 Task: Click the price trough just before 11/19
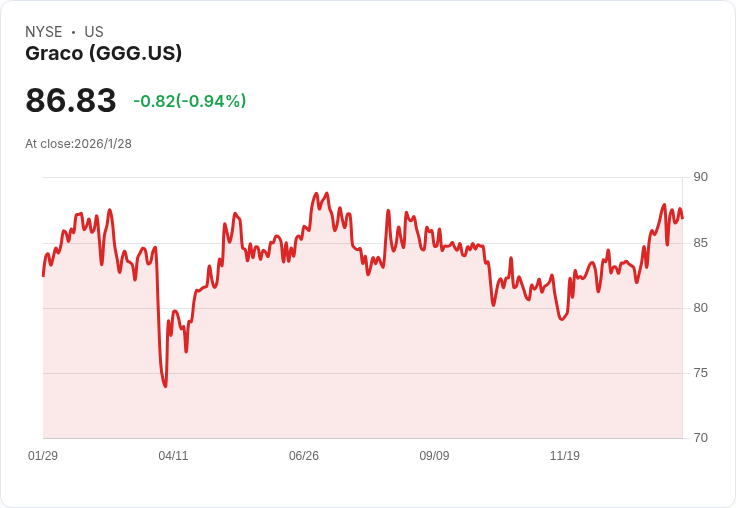pos(562,319)
